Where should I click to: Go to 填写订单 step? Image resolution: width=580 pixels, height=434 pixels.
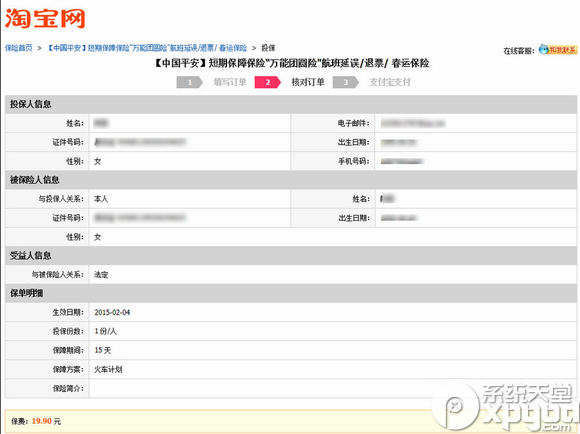point(230,82)
